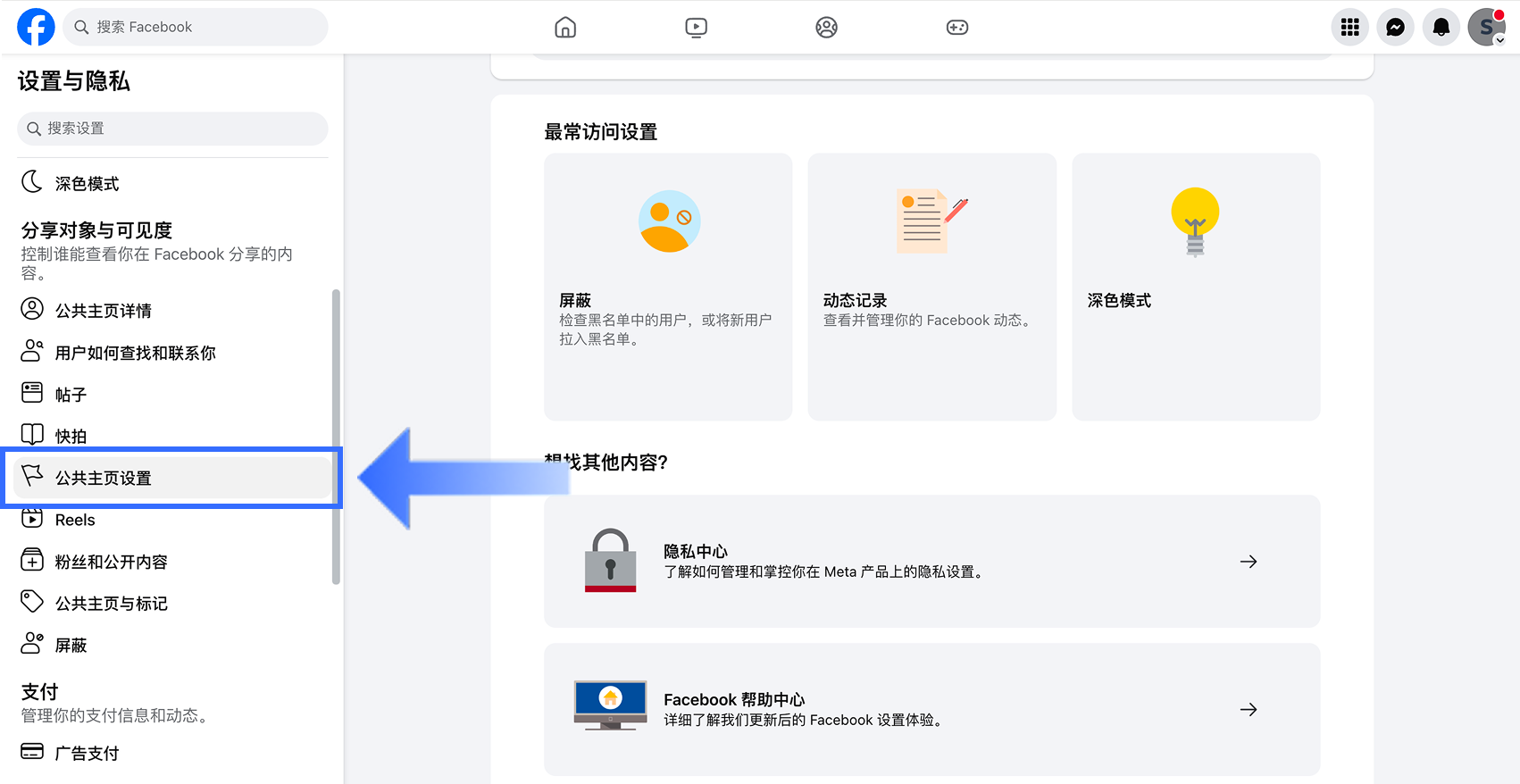
Task: Click the lightbulb illustration on 深色模式 card
Action: [x=1195, y=221]
